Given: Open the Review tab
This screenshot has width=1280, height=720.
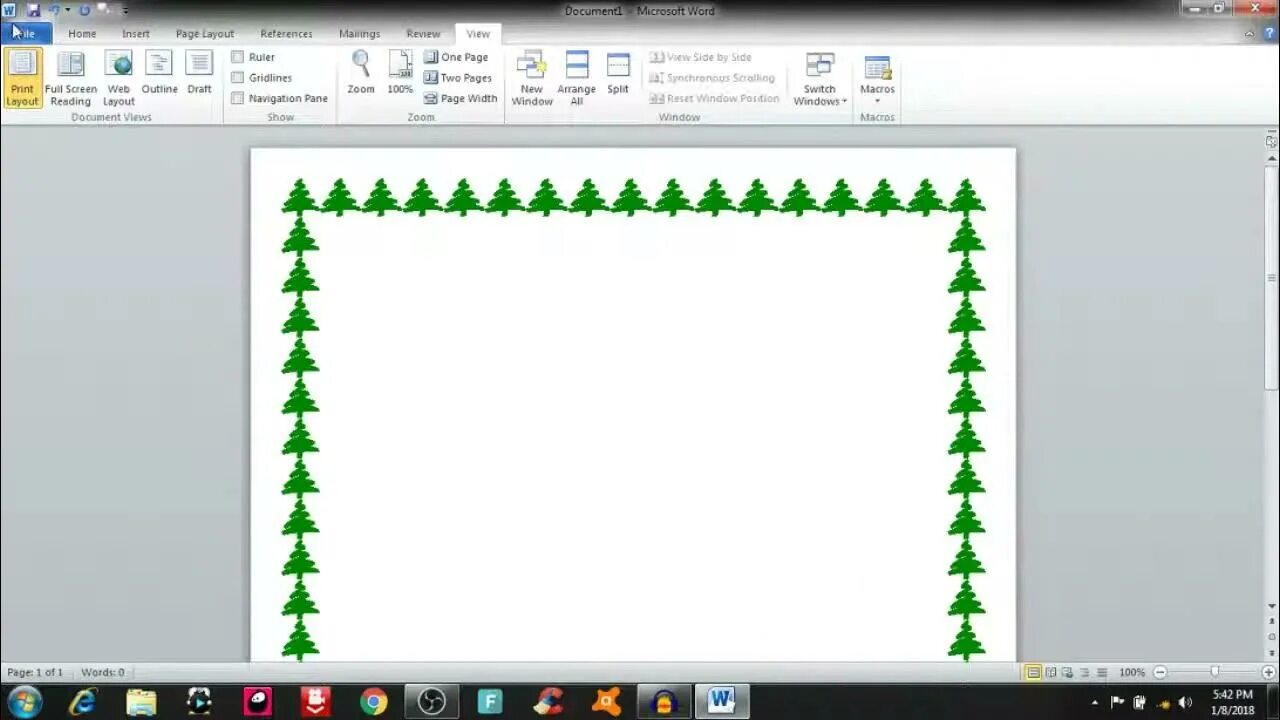Looking at the screenshot, I should (x=423, y=34).
